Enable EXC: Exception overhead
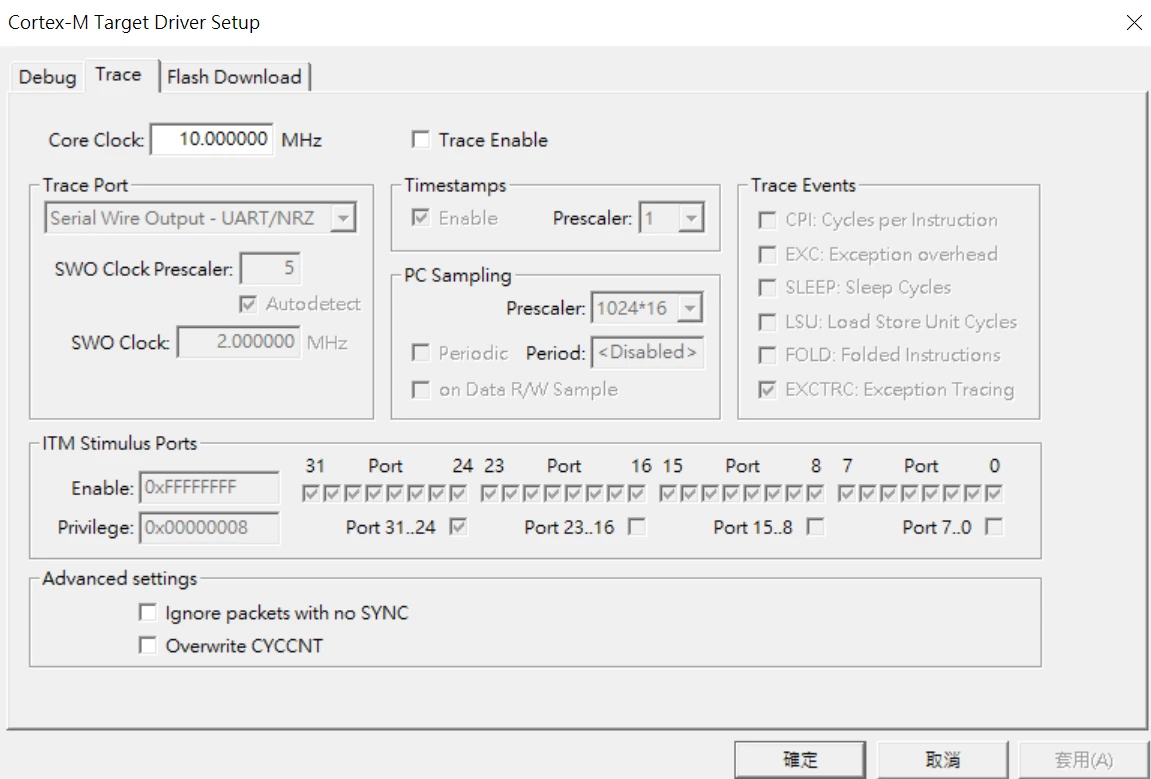1151x779 pixels. 767,255
